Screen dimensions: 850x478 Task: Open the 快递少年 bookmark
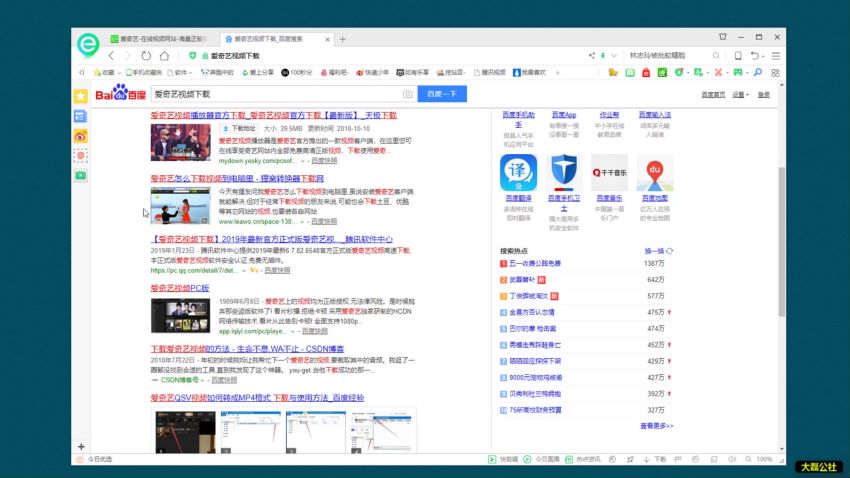click(372, 72)
